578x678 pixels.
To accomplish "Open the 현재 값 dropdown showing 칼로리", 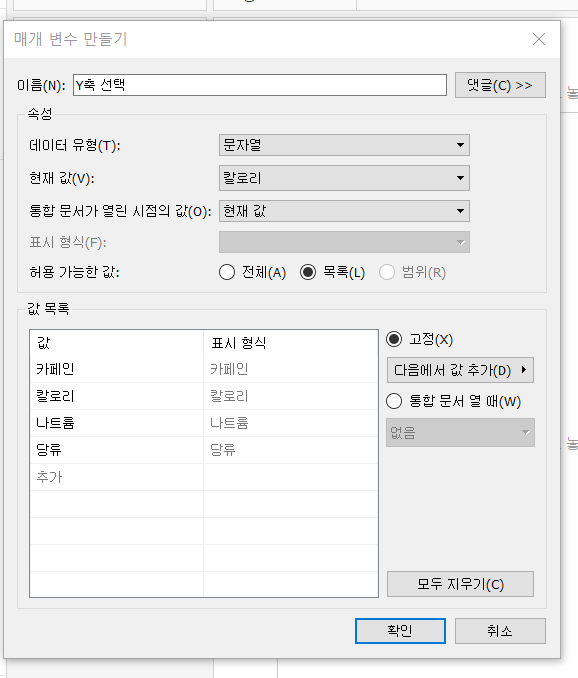I will (344, 178).
